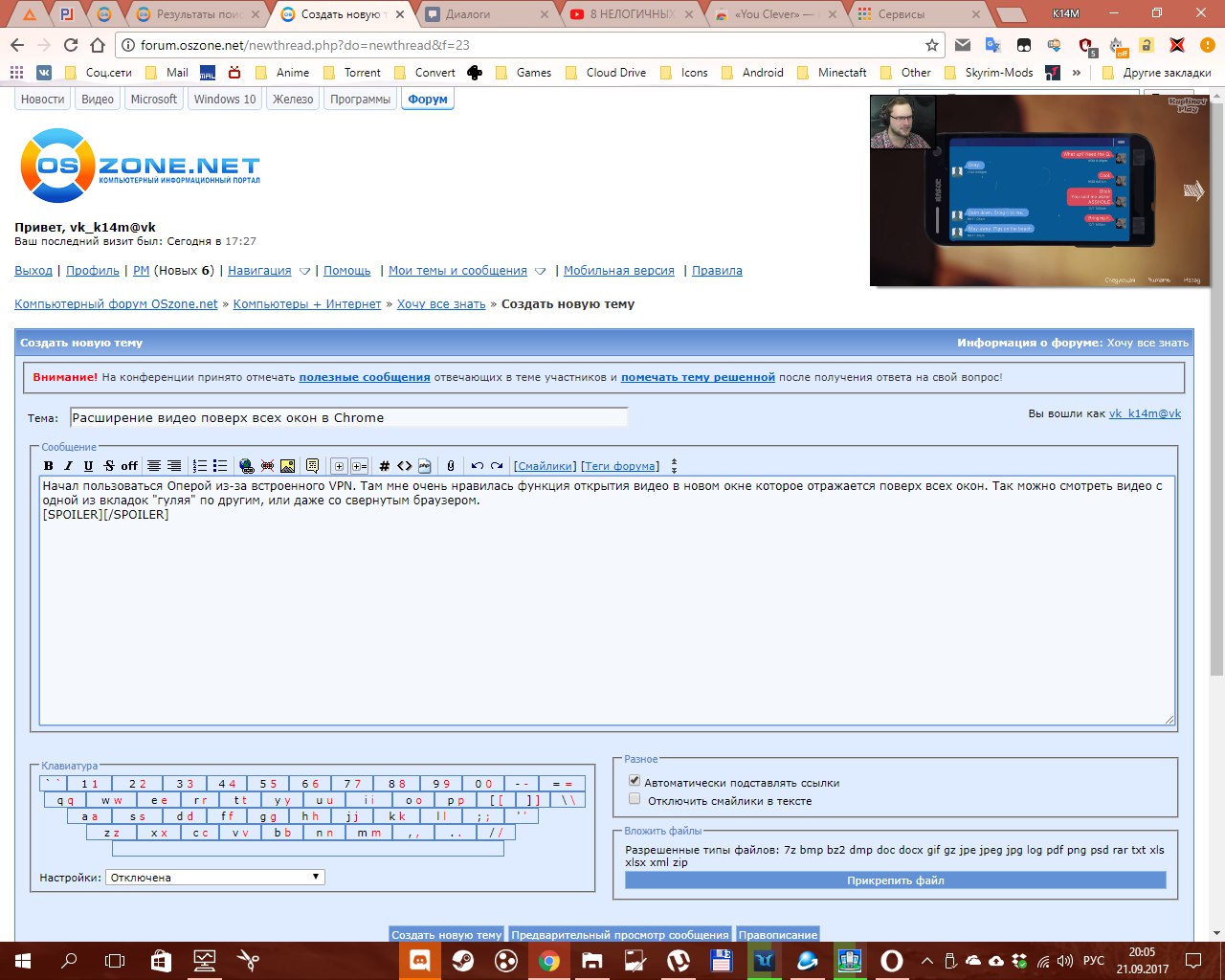The width and height of the screenshot is (1225, 980).
Task: Open the Torrent bookmark folder
Action: (x=352, y=73)
